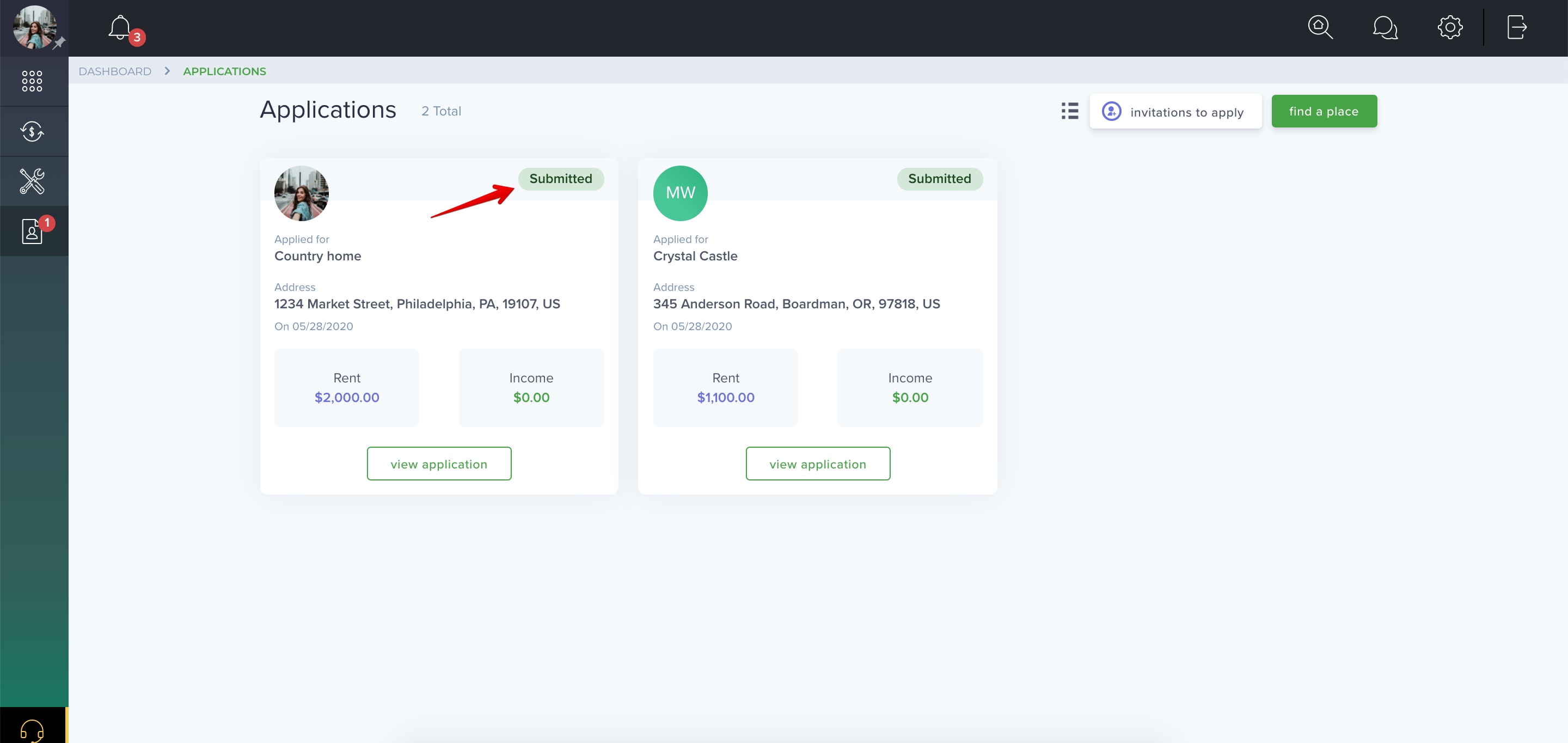The image size is (1568, 743).
Task: Open the chat messages icon
Action: 1385,27
